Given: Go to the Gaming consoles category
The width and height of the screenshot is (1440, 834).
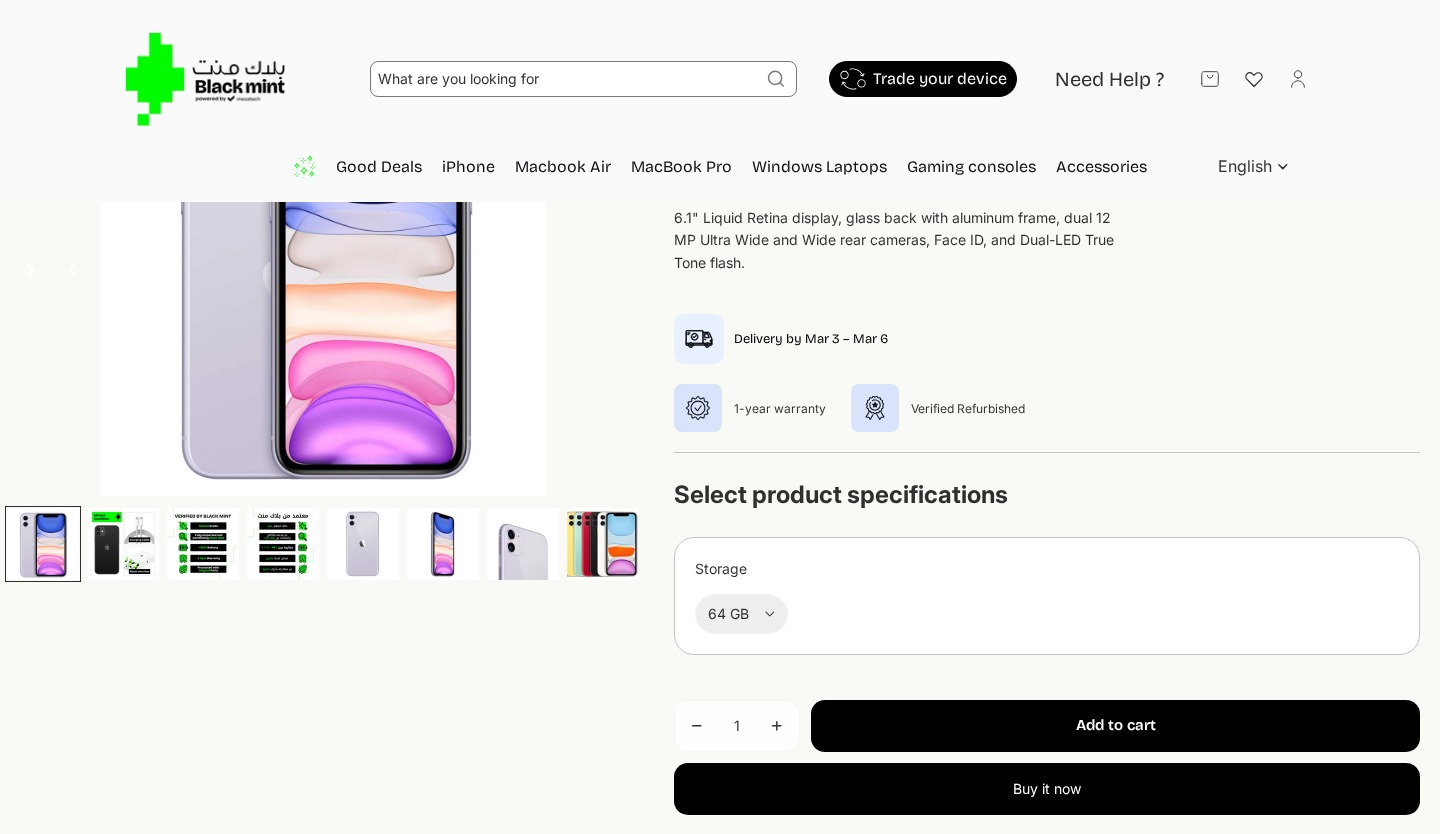Looking at the screenshot, I should [x=971, y=167].
